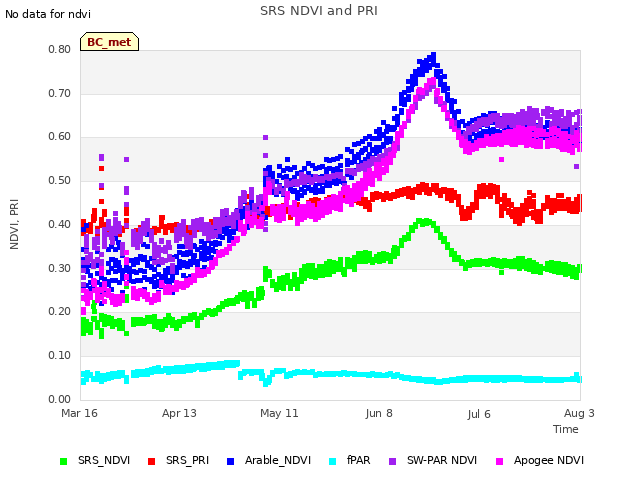The width and height of the screenshot is (640, 480).
Task: Click the isolated purple outlier point above May 11
Action: [x=265, y=138]
